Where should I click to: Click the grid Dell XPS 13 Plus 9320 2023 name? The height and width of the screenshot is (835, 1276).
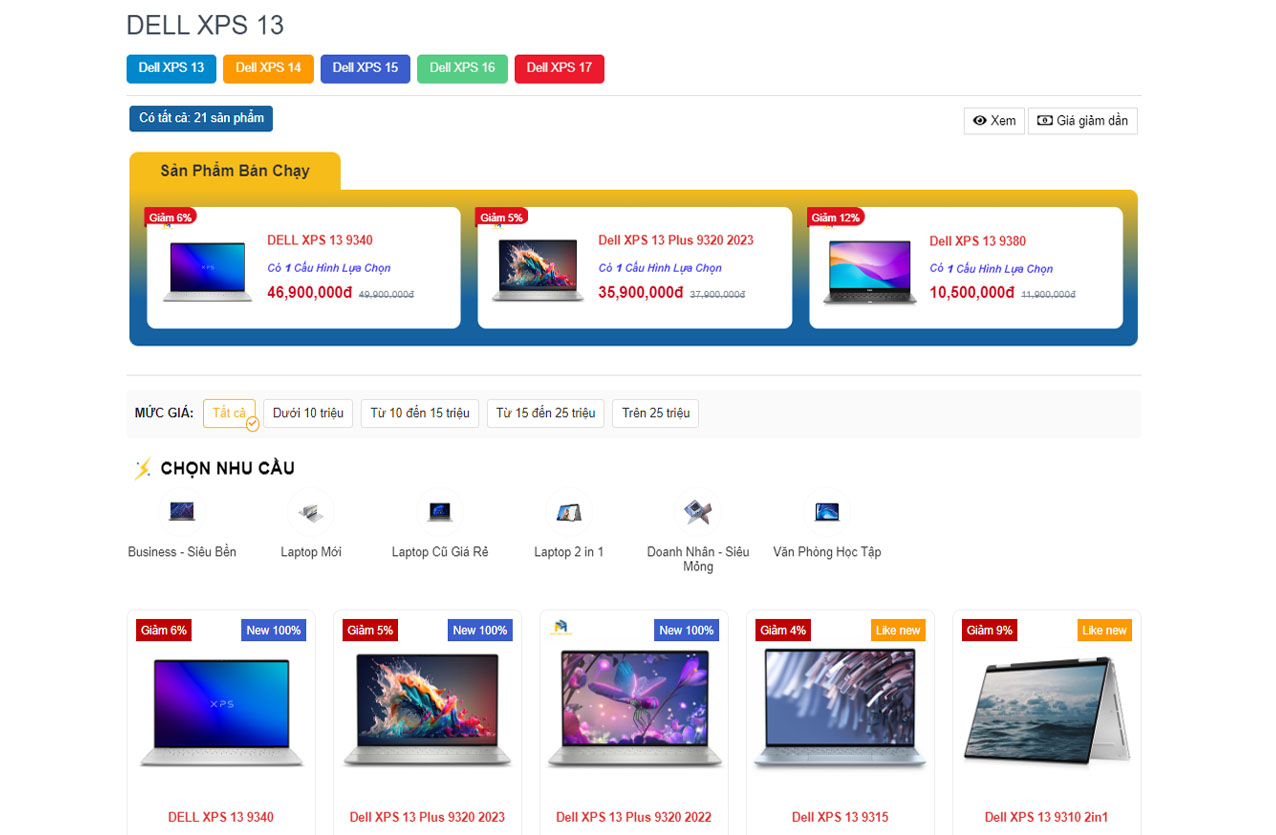(x=427, y=817)
